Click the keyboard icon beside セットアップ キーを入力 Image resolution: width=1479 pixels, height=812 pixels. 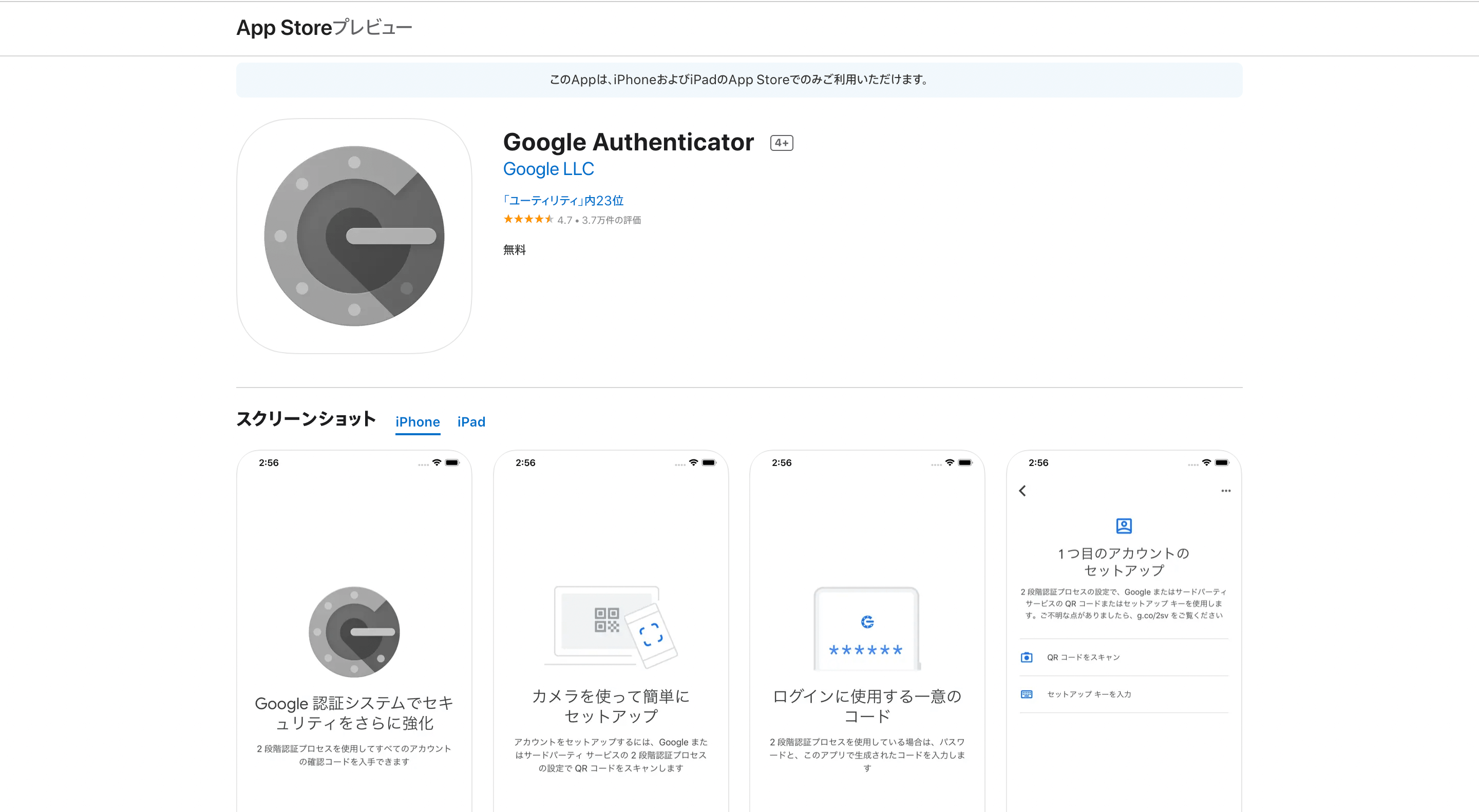click(1027, 694)
